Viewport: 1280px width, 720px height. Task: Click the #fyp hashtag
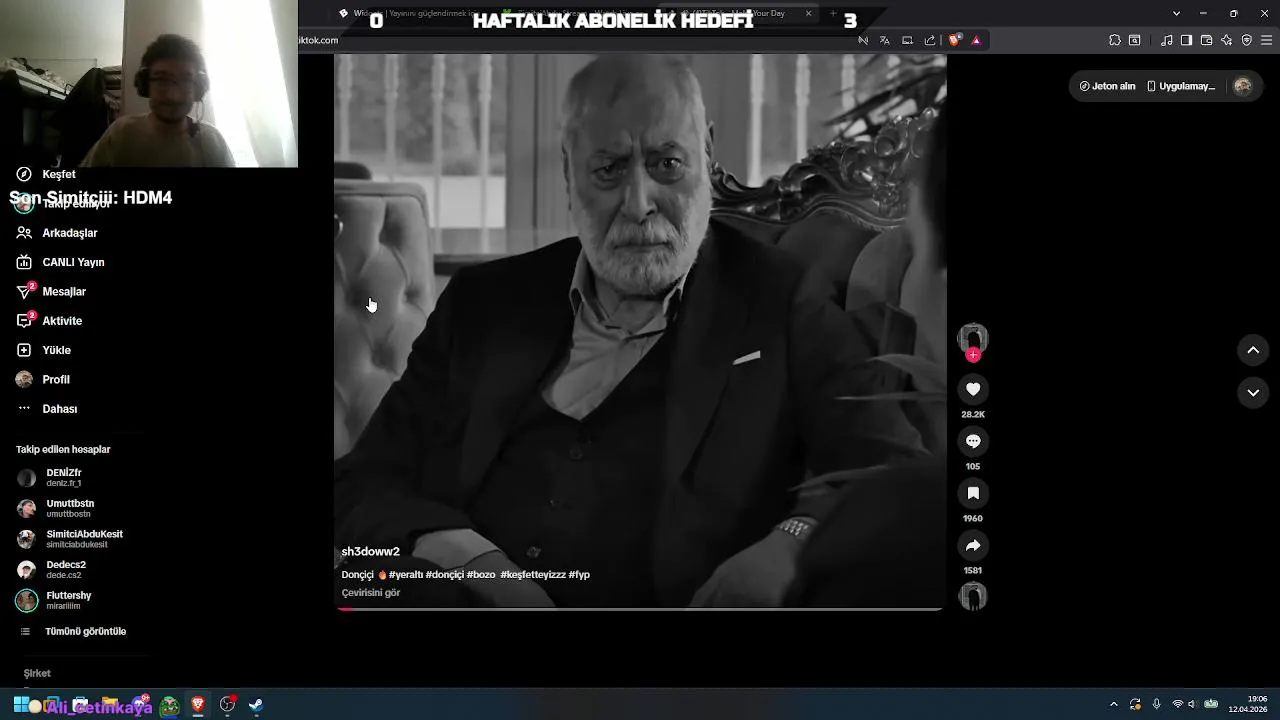579,575
